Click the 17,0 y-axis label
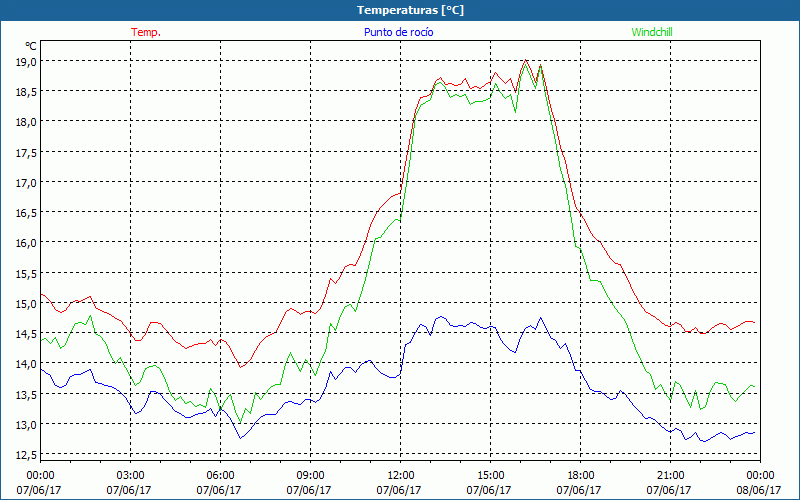This screenshot has height=500, width=800. [x=26, y=182]
